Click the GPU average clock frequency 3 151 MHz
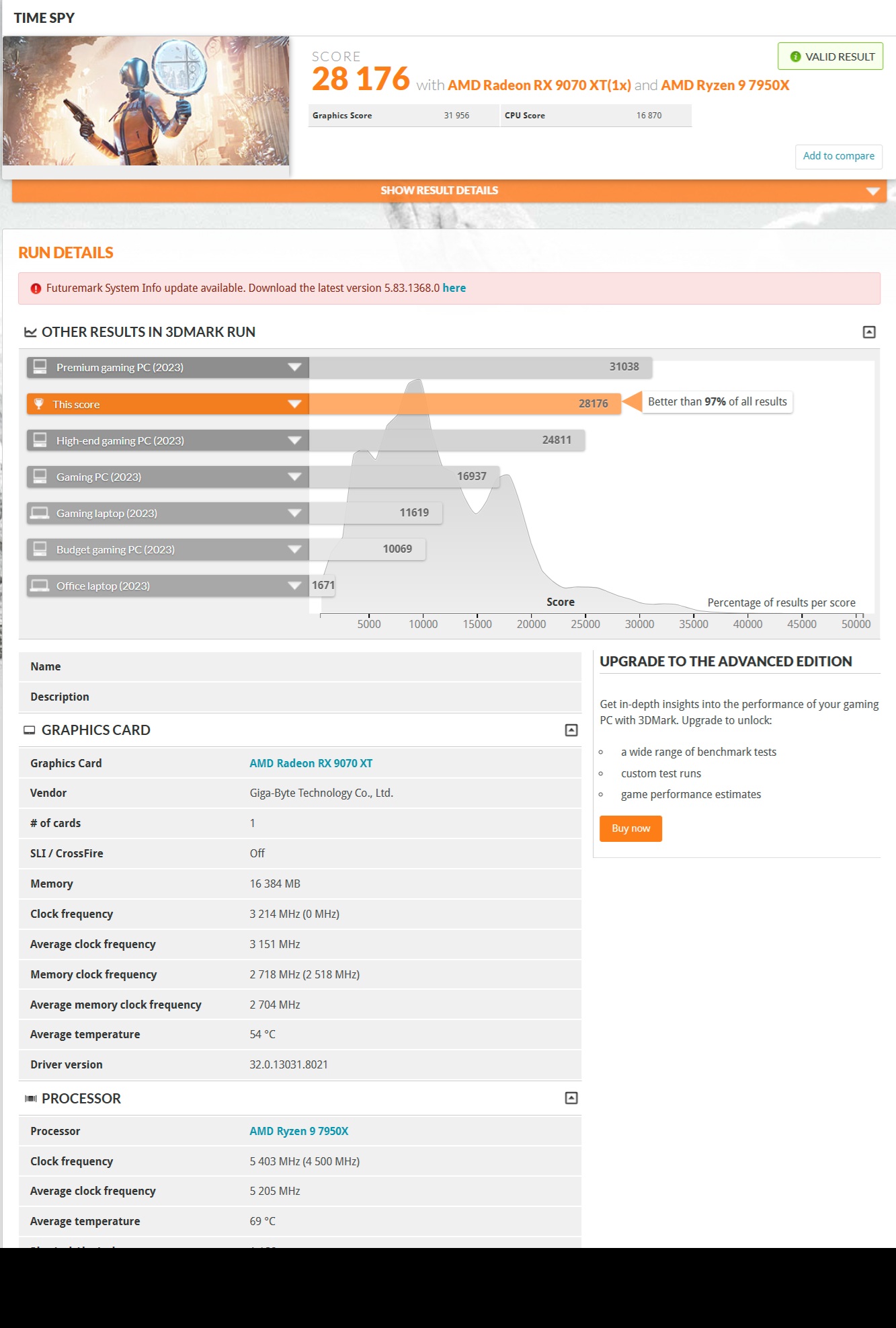 pyautogui.click(x=275, y=944)
